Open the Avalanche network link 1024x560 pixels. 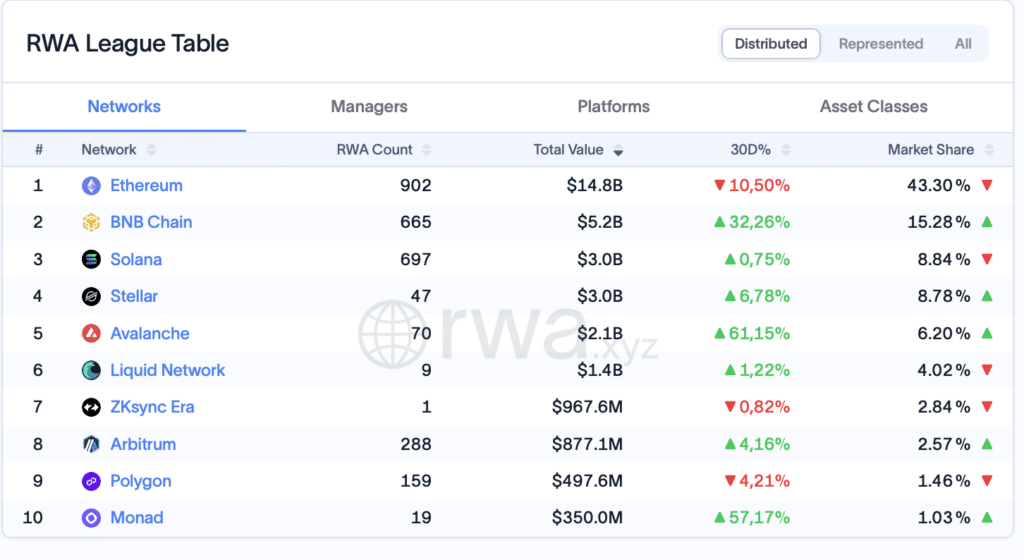[x=150, y=334]
